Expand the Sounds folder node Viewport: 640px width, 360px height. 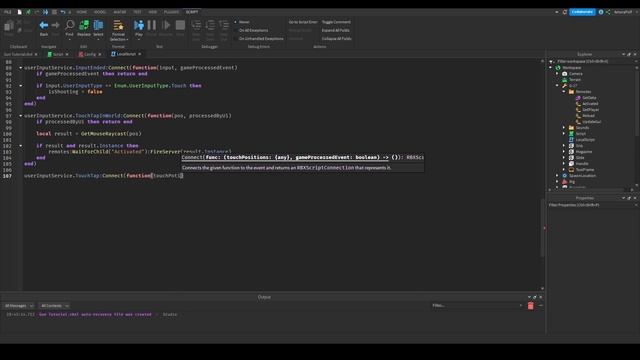(x=564, y=128)
